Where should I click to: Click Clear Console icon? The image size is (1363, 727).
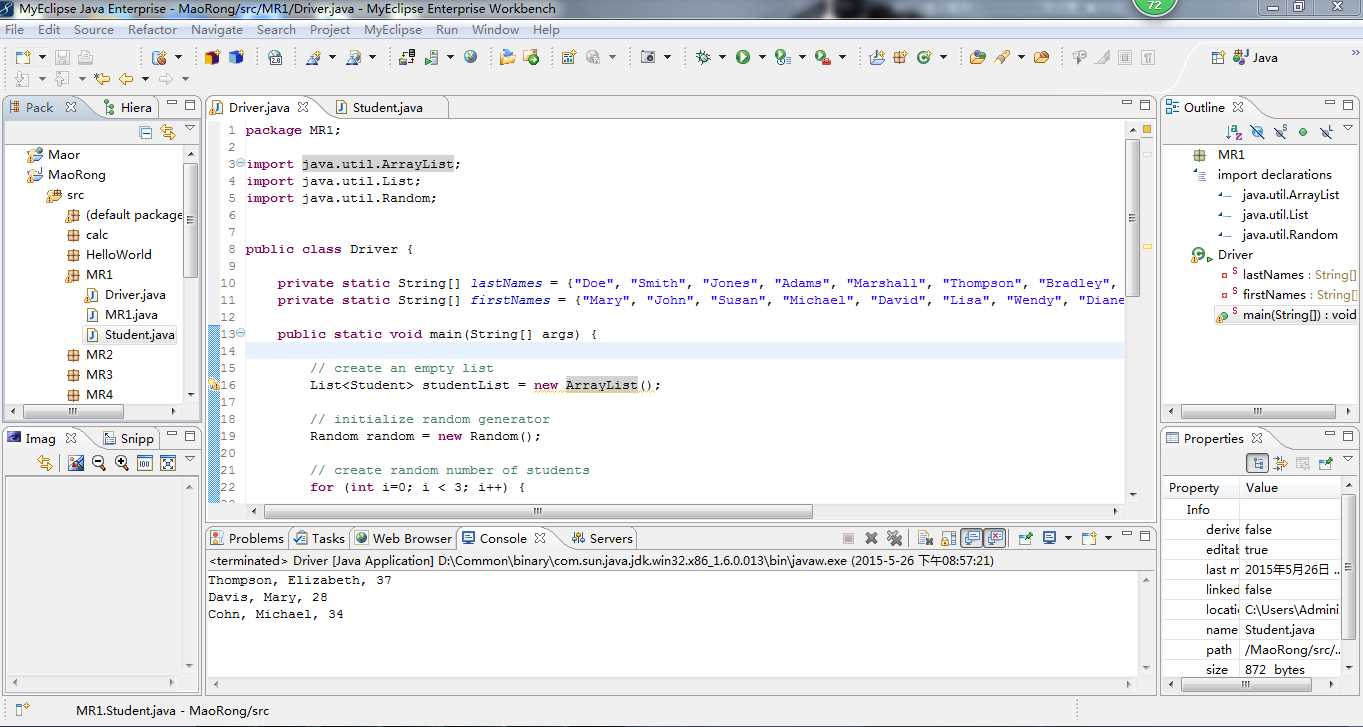tap(925, 538)
